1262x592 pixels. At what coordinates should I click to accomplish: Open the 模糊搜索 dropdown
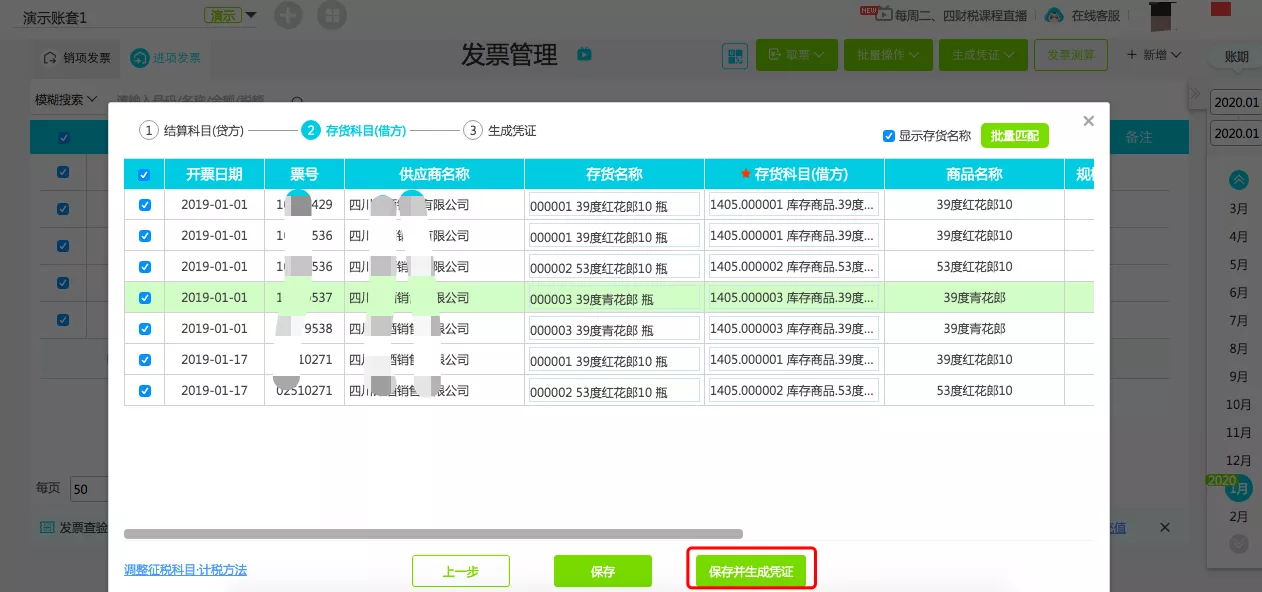pos(65,100)
